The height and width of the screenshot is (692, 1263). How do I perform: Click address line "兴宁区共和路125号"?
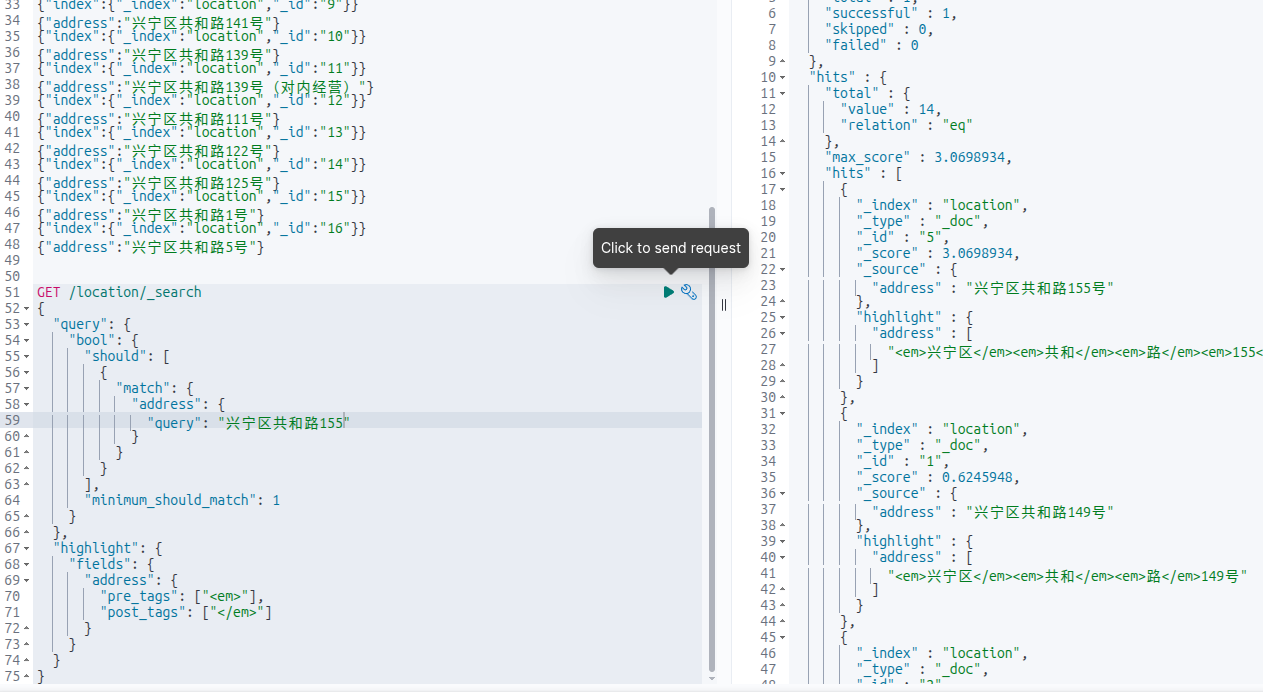pyautogui.click(x=159, y=183)
